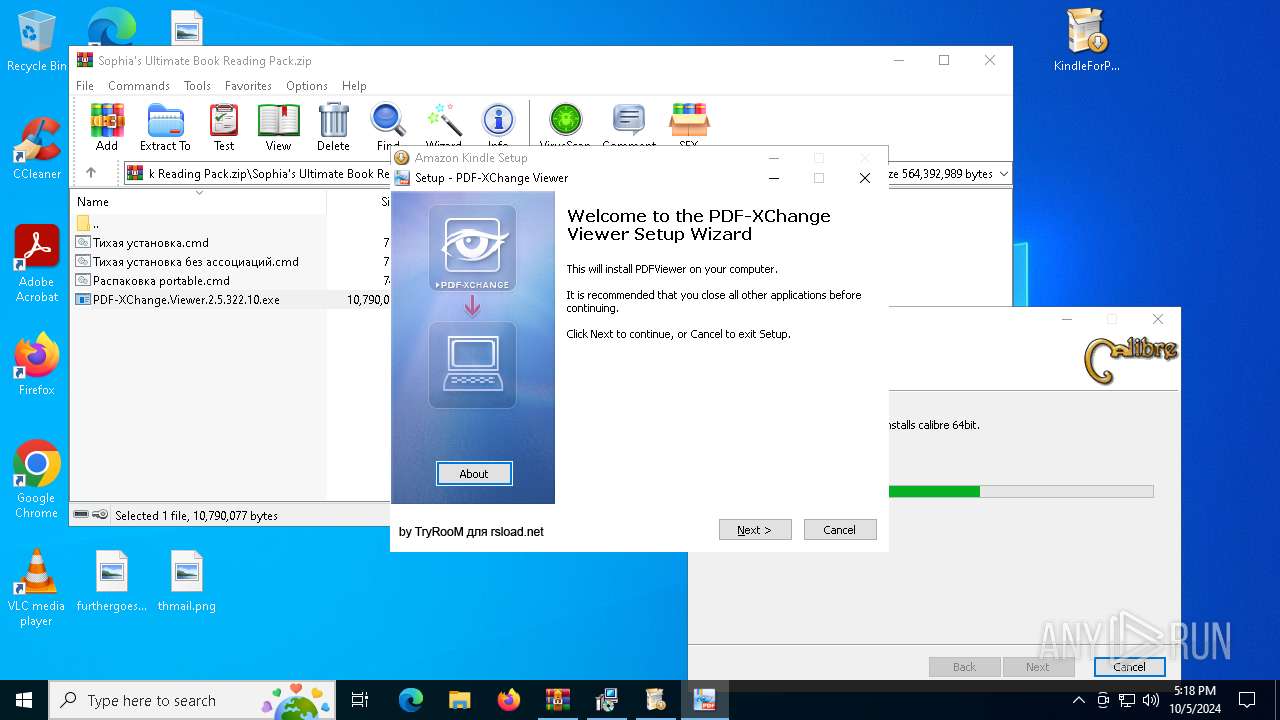The height and width of the screenshot is (720, 1280).
Task: Open the Favorites menu in WinRAR
Action: tap(248, 86)
